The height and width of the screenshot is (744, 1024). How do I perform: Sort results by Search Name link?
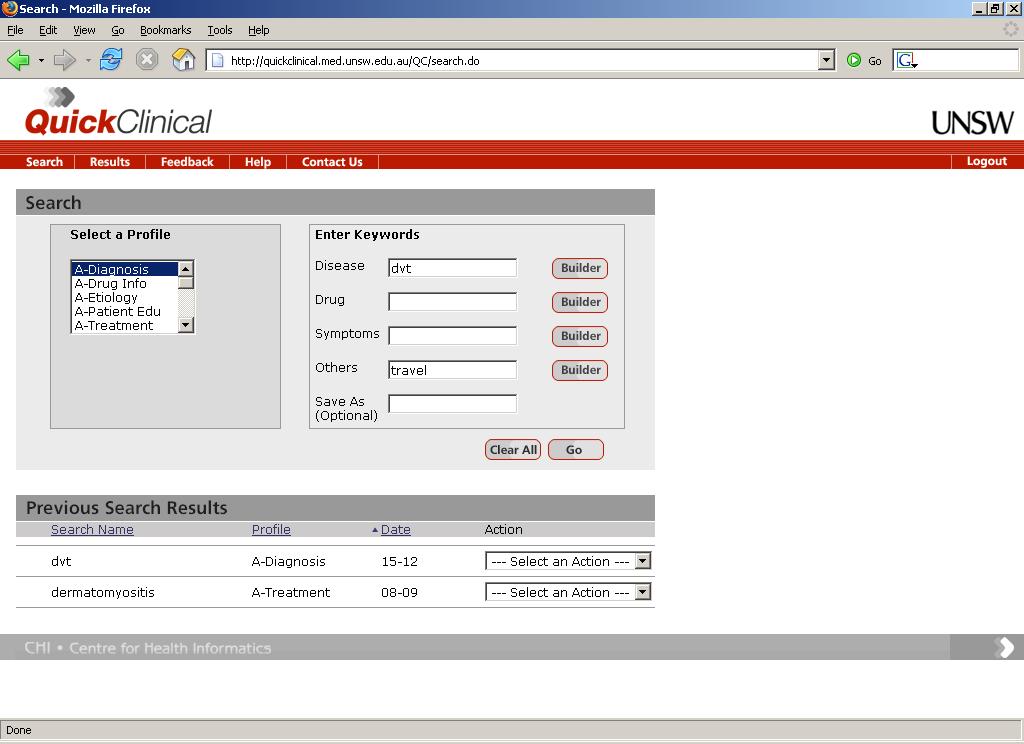(92, 530)
